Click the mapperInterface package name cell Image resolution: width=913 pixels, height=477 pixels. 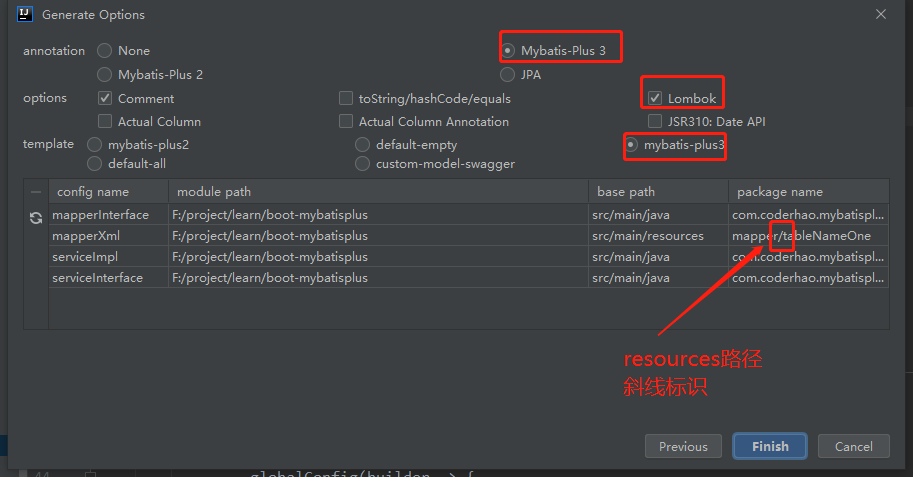(809, 215)
